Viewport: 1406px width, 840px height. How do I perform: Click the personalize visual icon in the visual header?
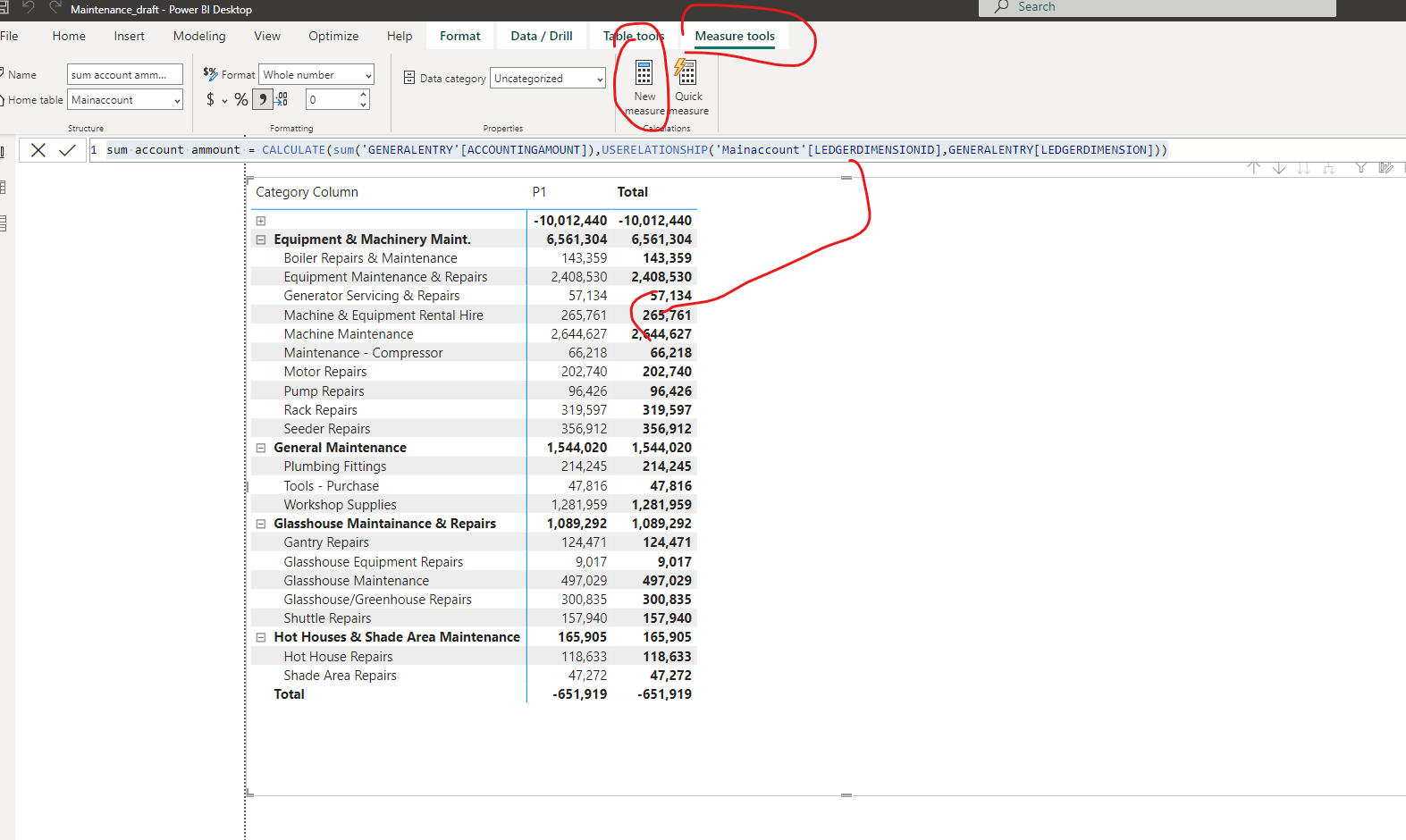[x=1385, y=168]
